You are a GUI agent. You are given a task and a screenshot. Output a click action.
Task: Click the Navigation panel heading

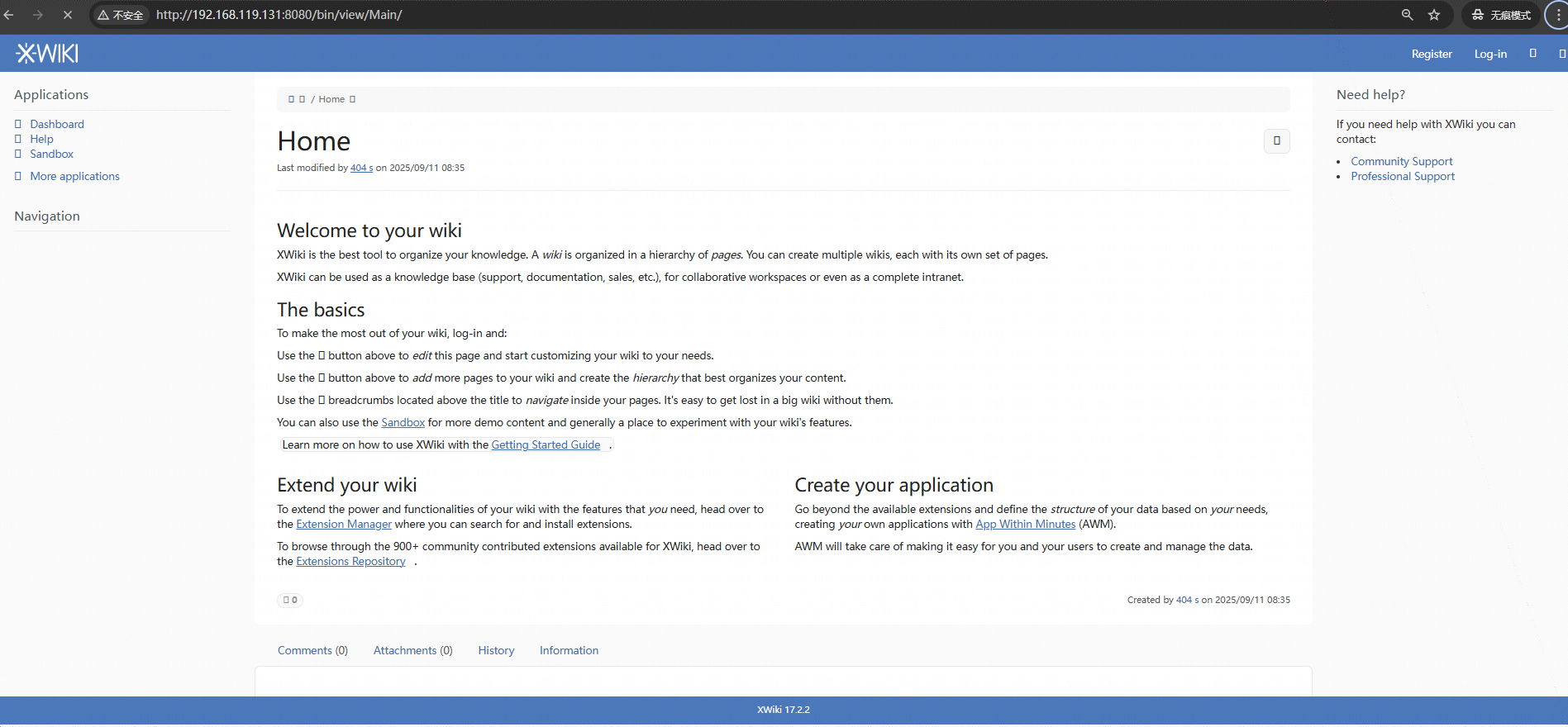[47, 216]
